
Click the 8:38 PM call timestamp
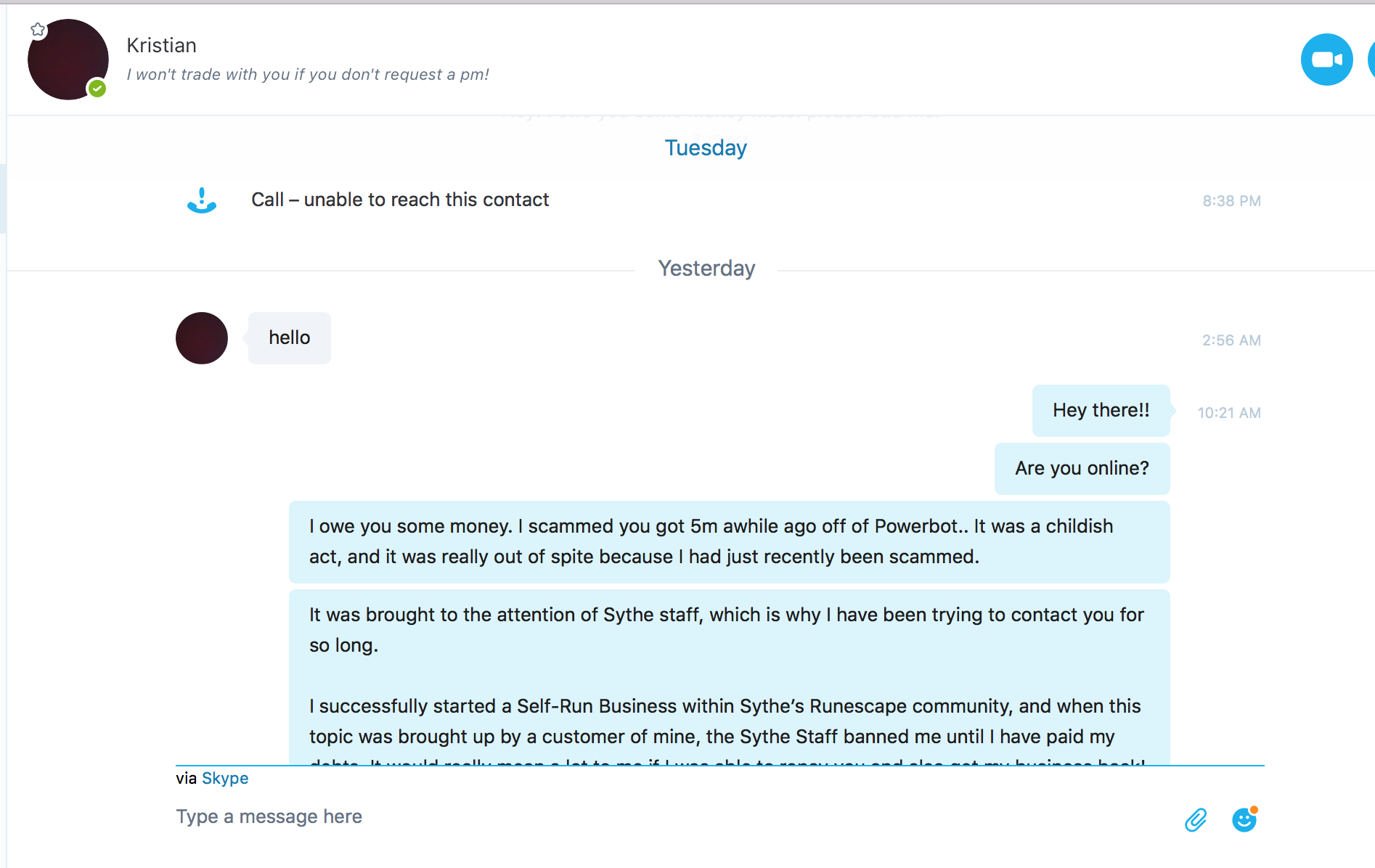coord(1231,201)
